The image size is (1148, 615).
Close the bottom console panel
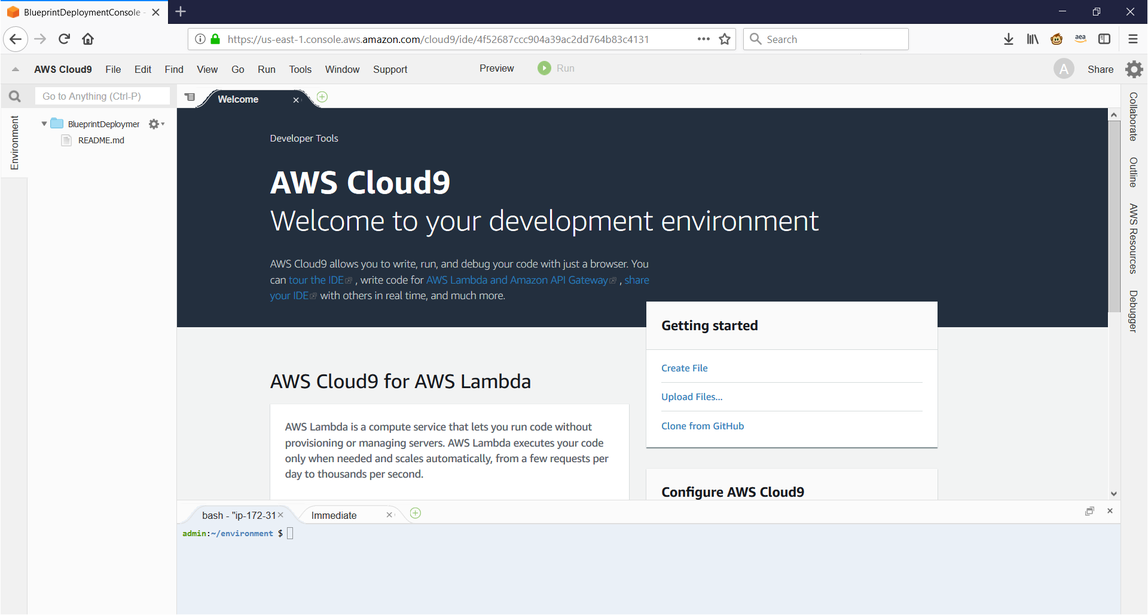[x=1110, y=511]
